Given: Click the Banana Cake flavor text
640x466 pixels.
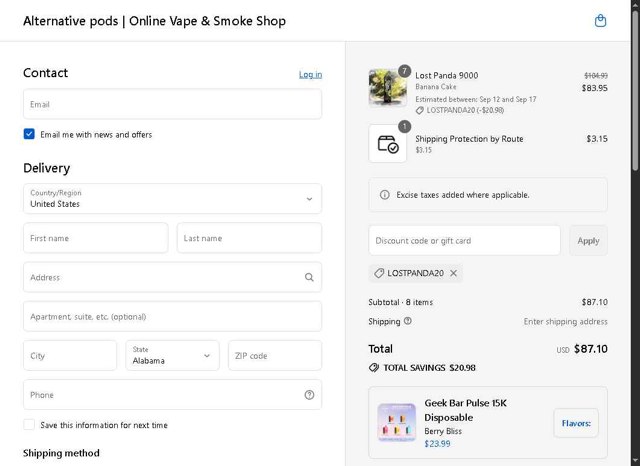Looking at the screenshot, I should pyautogui.click(x=436, y=87).
